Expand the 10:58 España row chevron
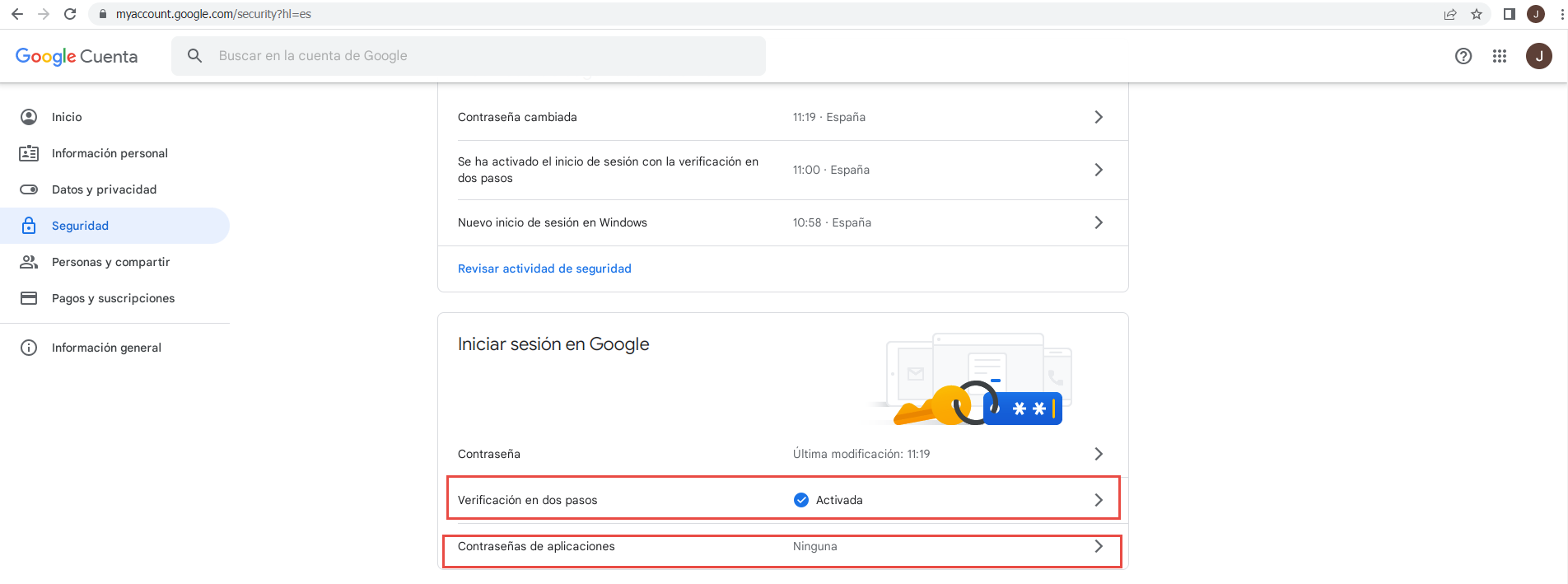 point(1099,222)
